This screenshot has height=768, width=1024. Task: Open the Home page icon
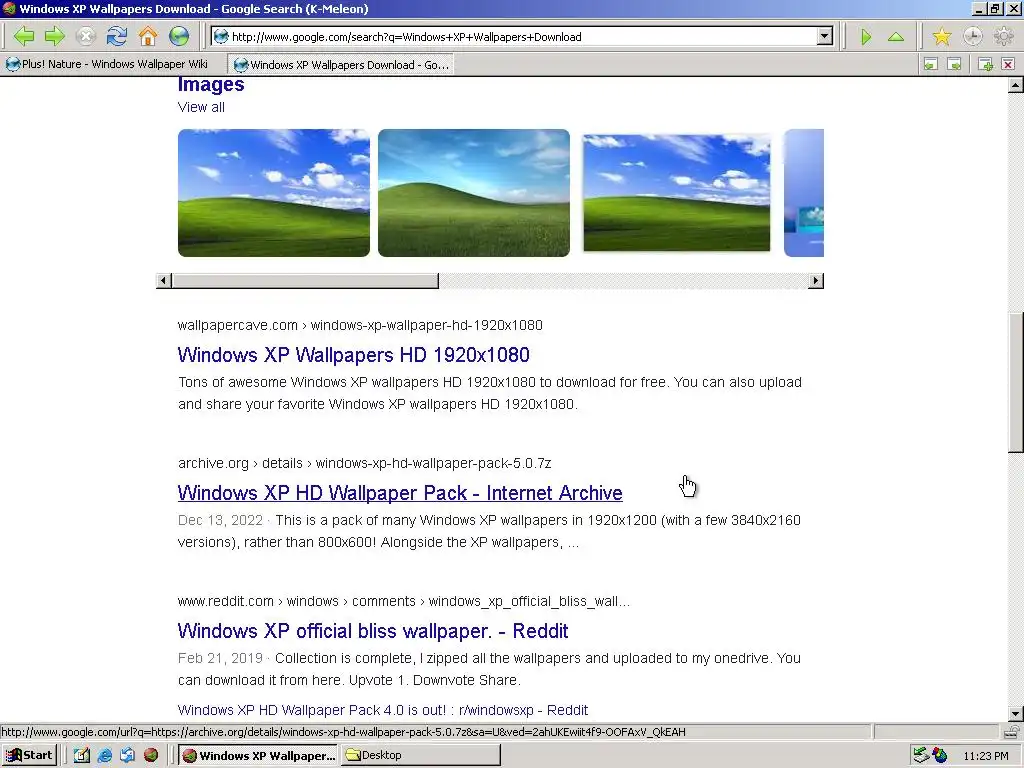coord(148,36)
